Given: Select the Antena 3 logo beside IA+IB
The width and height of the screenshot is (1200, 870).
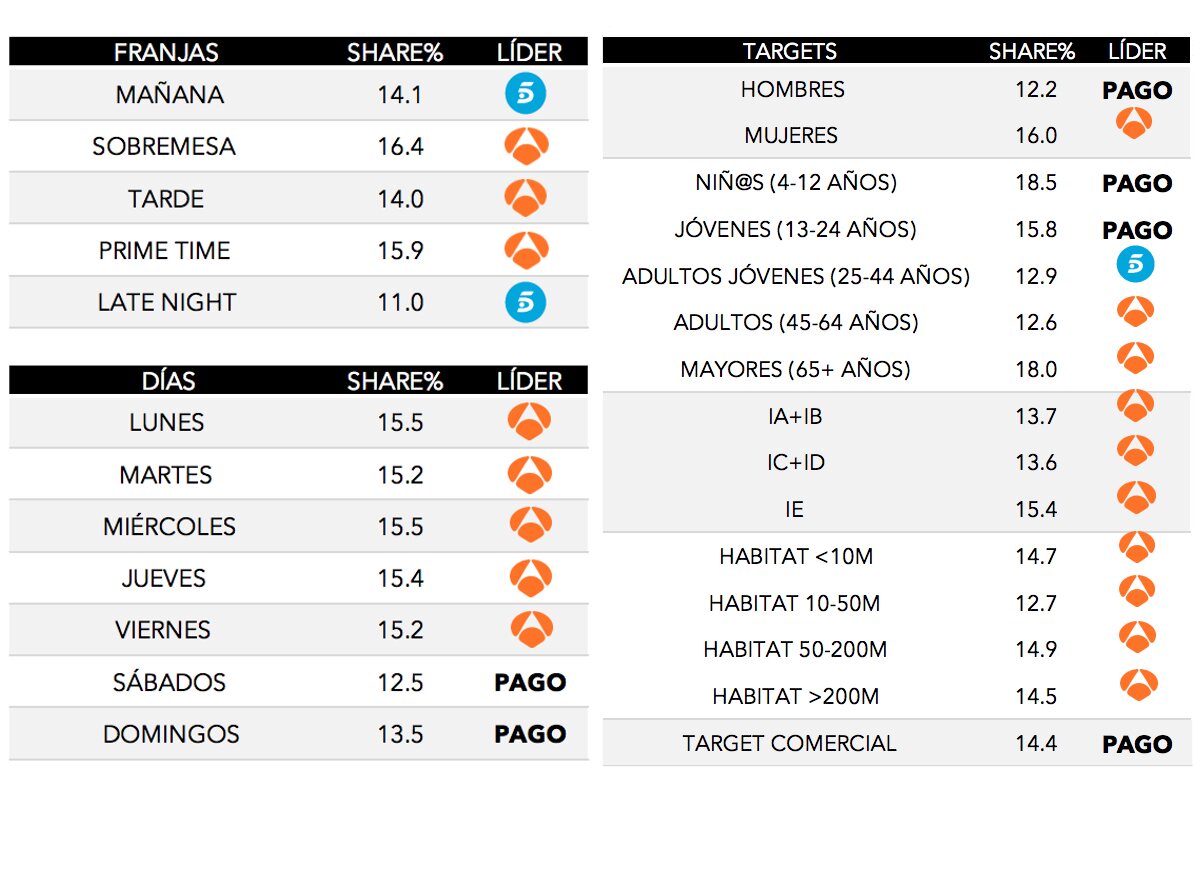Looking at the screenshot, I should pyautogui.click(x=1135, y=405).
